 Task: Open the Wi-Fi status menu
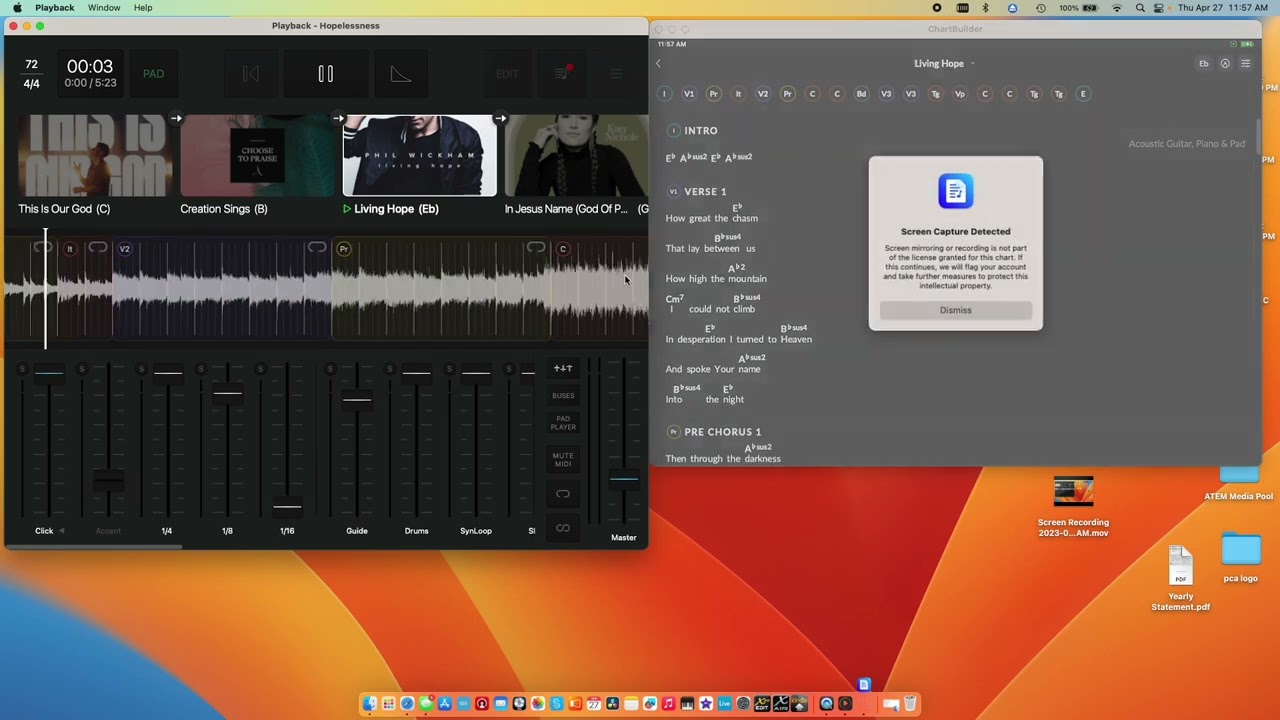1117,8
